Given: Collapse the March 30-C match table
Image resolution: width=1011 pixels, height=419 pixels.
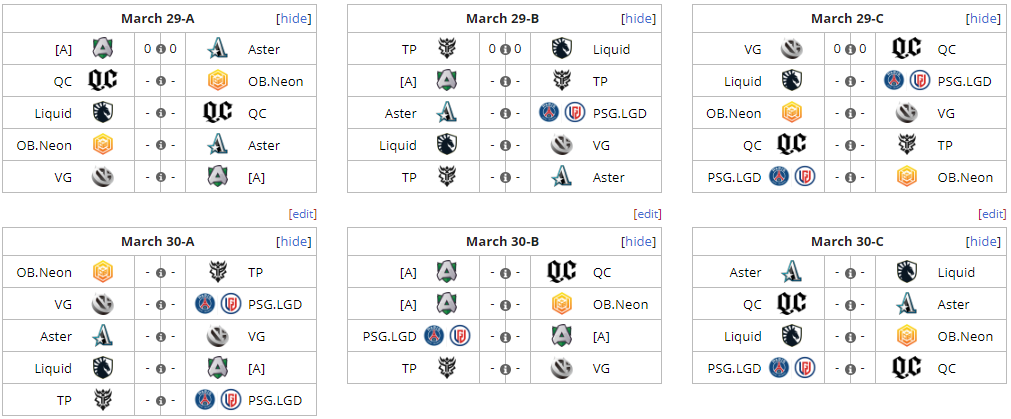Looking at the screenshot, I should coord(984,242).
